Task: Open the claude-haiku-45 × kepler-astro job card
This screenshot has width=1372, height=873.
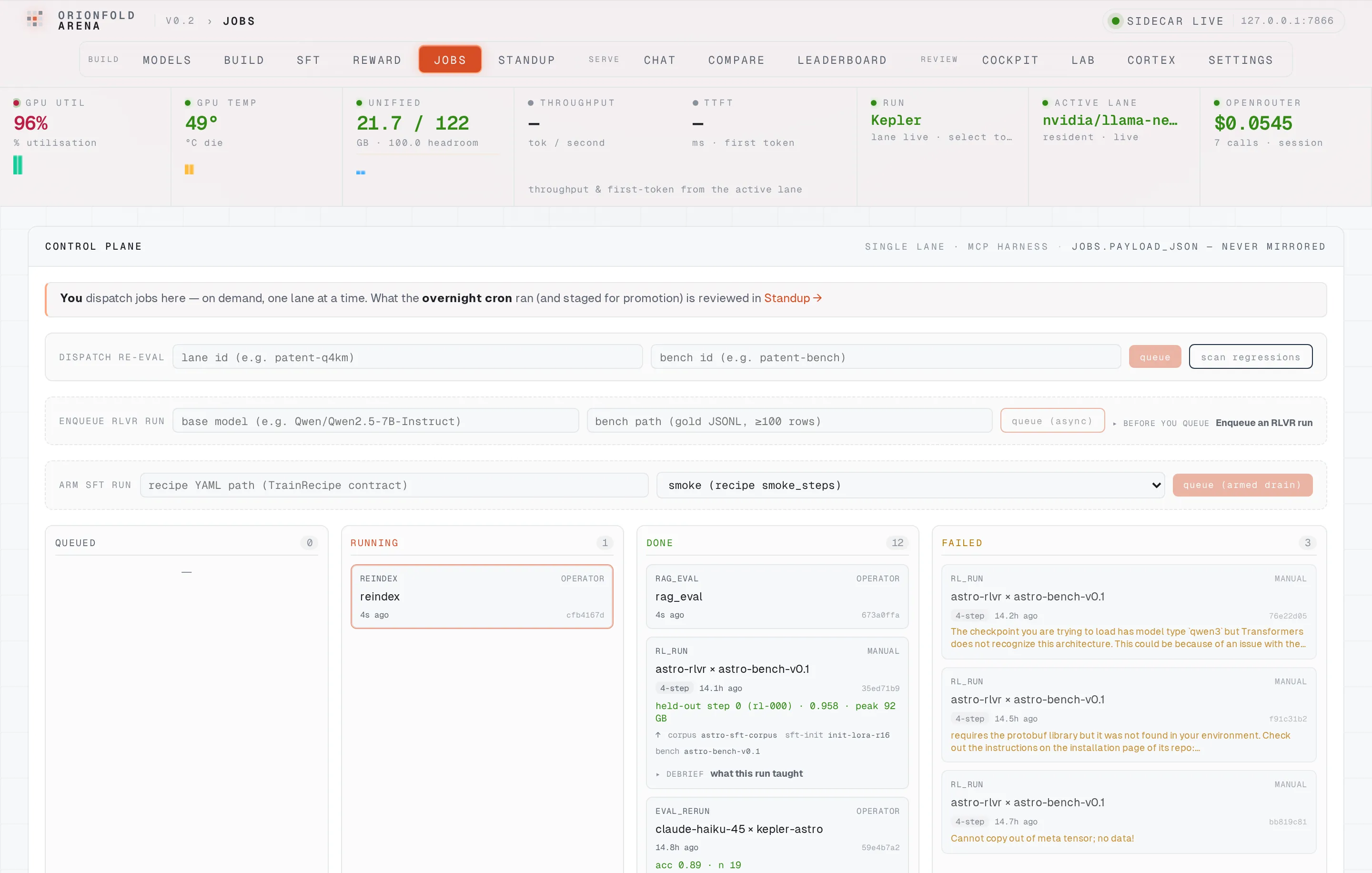Action: pyautogui.click(x=777, y=835)
